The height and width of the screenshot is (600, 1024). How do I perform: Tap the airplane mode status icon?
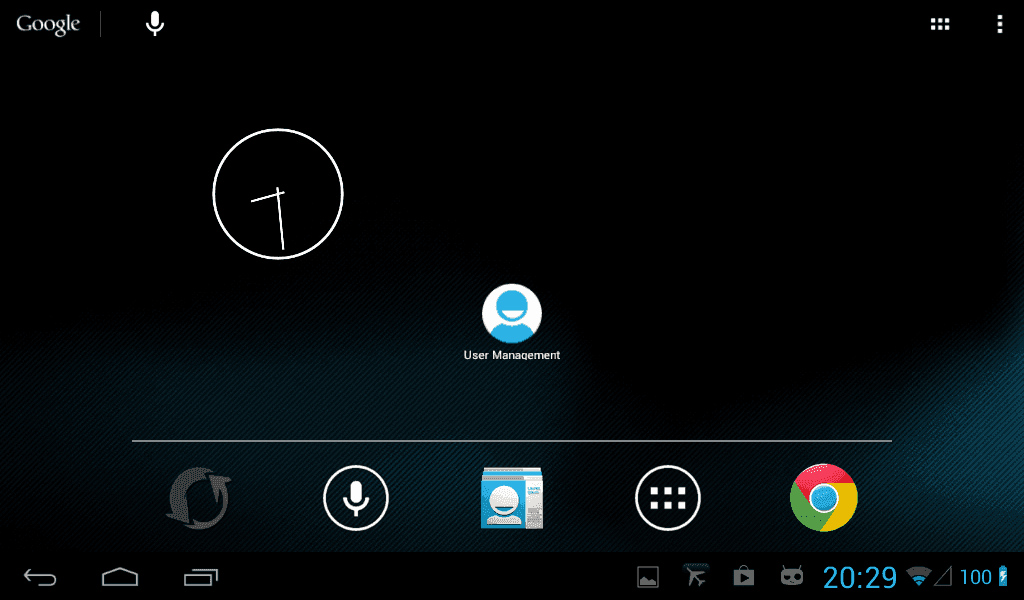point(696,576)
